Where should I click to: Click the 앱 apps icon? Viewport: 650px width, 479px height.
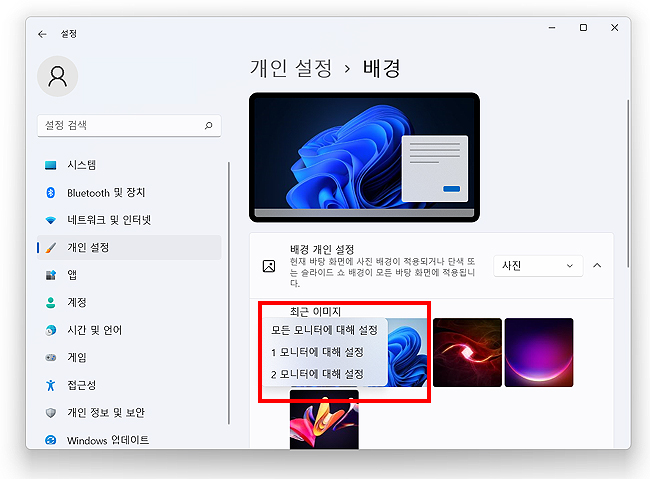click(51, 275)
